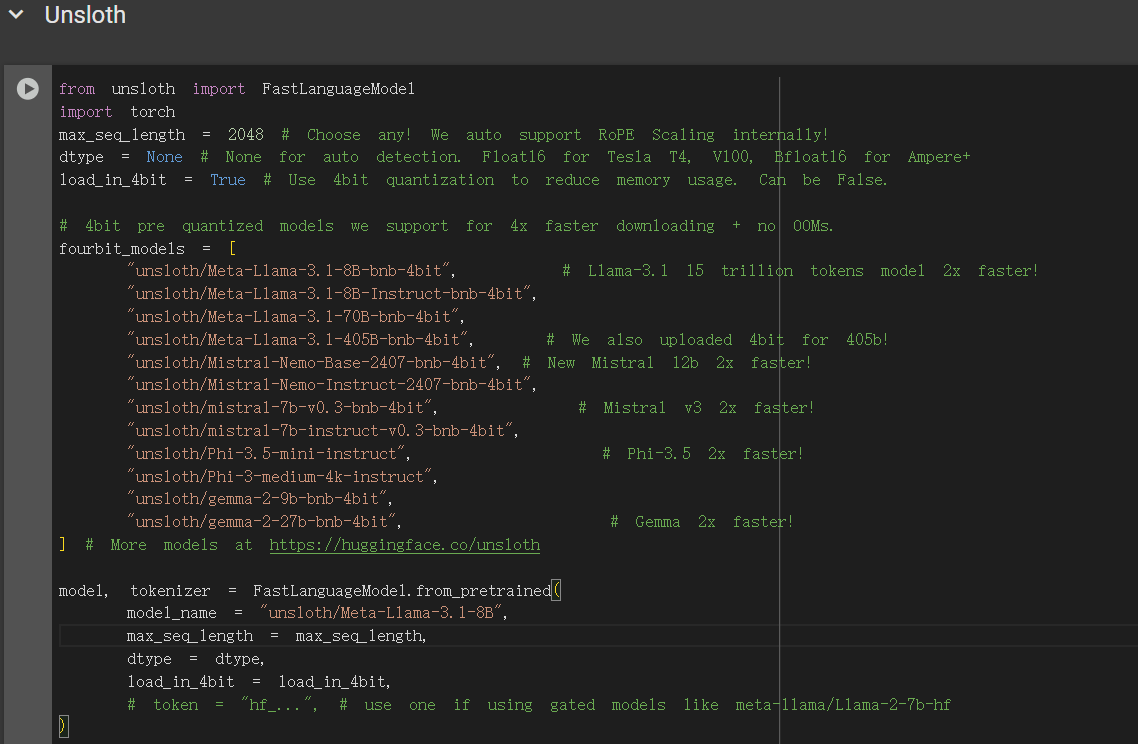The image size is (1138, 744).
Task: Click the model_name "unsloth/Meta-Llama-3.1-8B" string
Action: [380, 613]
